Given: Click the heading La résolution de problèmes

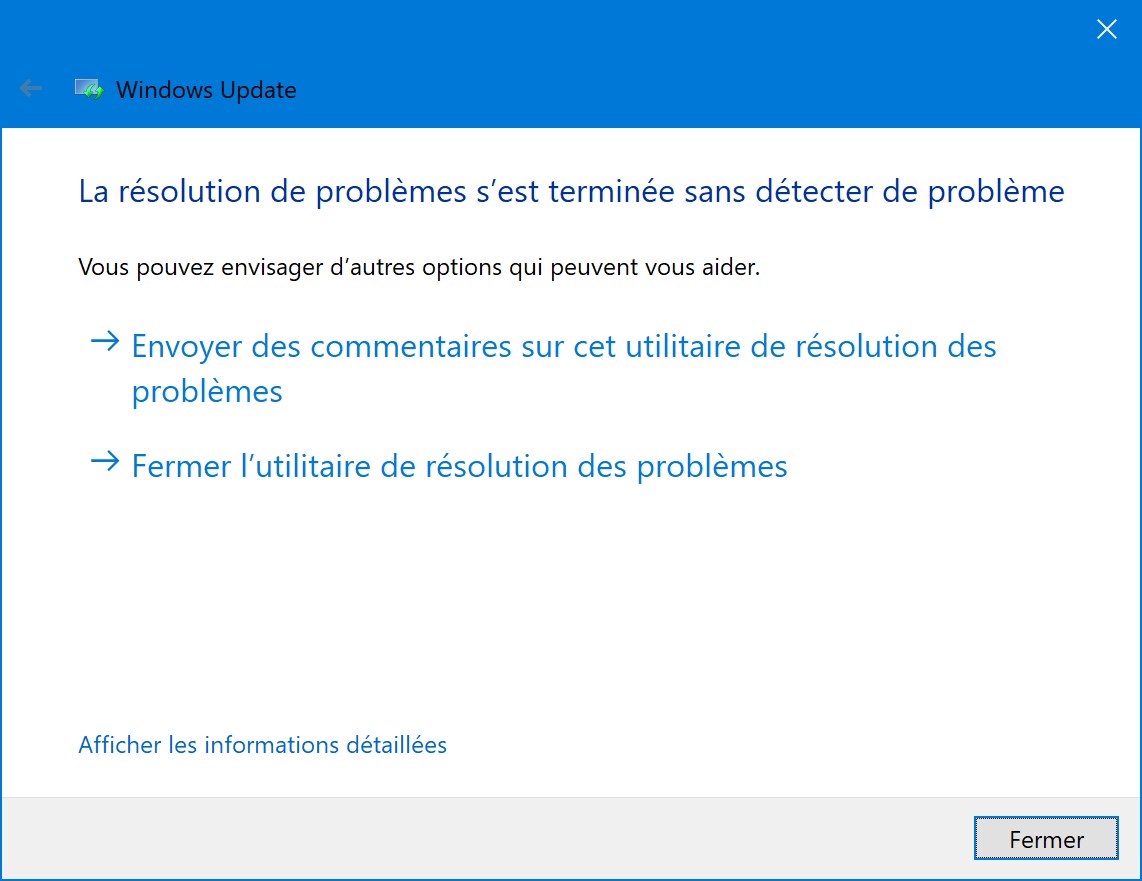Looking at the screenshot, I should tap(571, 192).
